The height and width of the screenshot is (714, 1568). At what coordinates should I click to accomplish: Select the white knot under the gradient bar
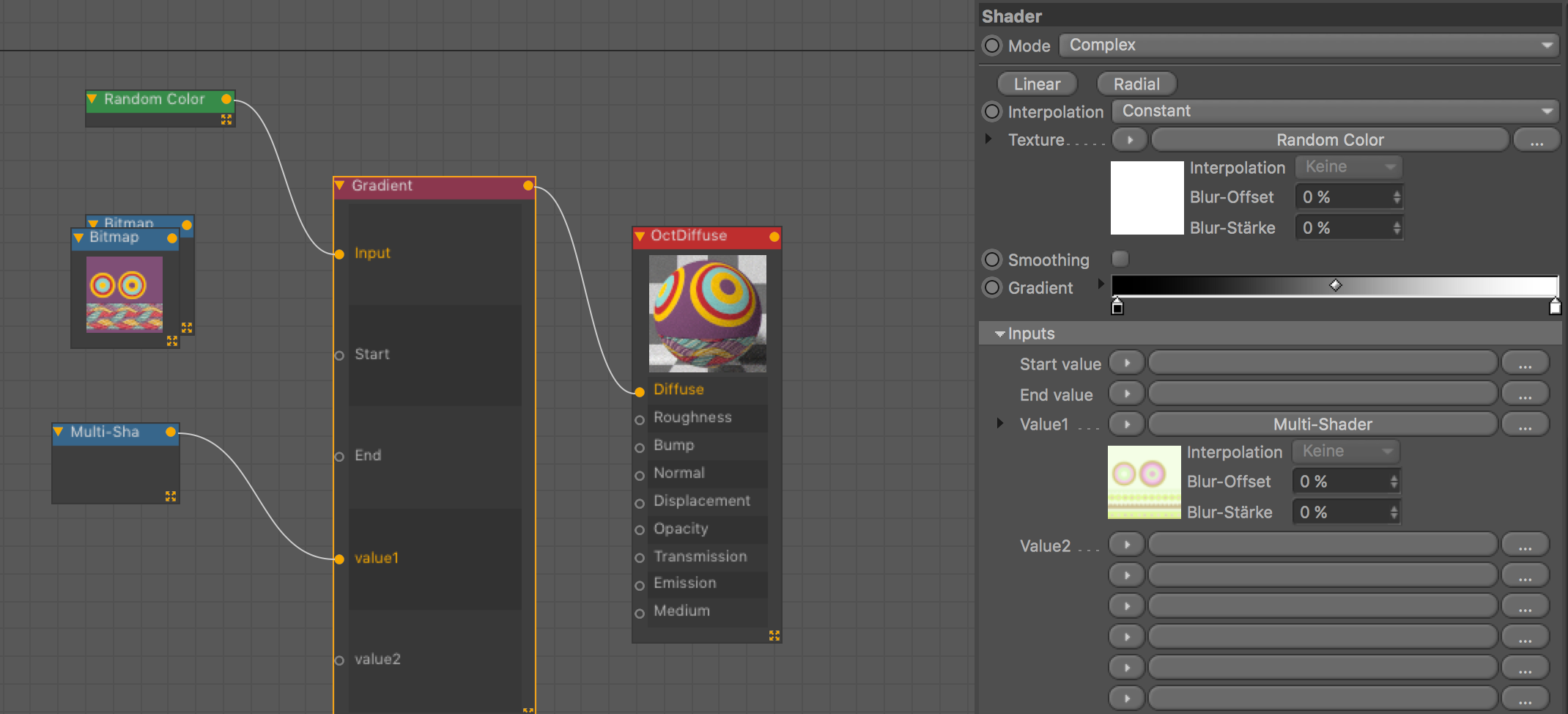(1556, 306)
